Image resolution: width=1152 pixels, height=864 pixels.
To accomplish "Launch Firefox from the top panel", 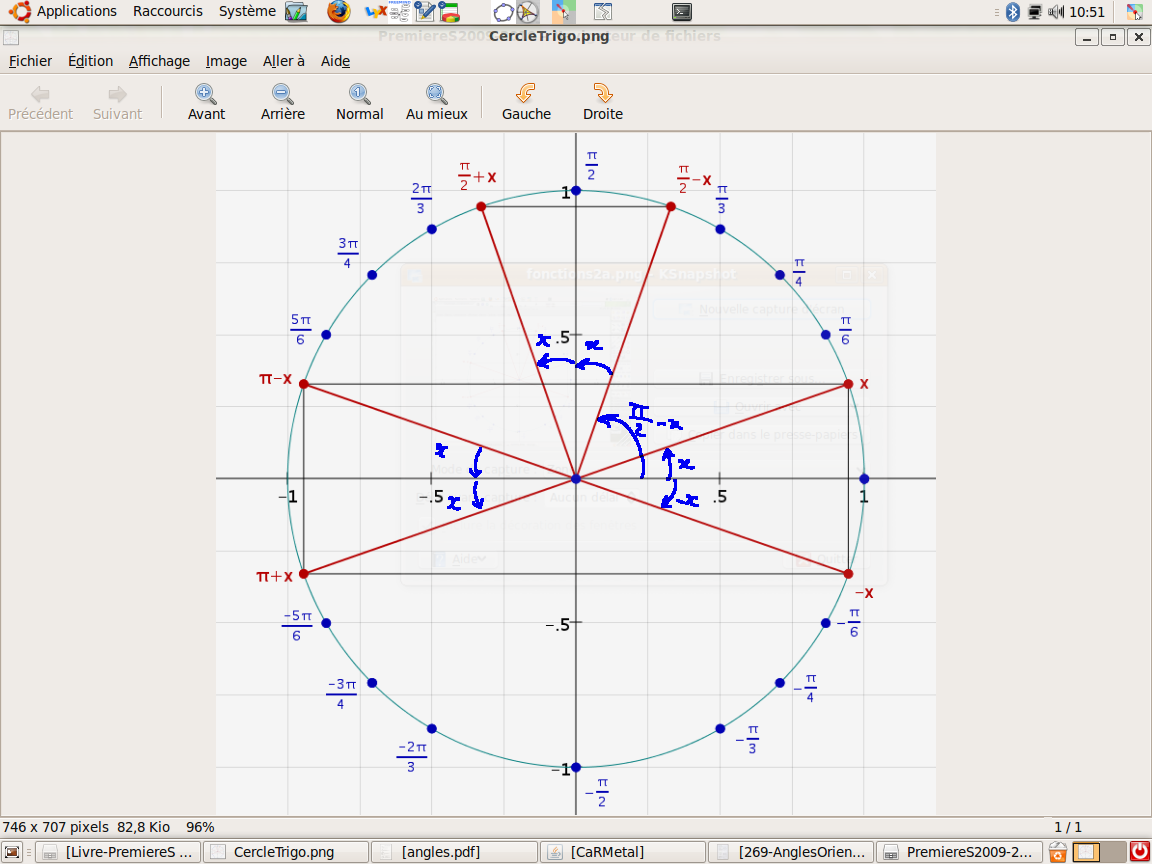I will [x=339, y=12].
